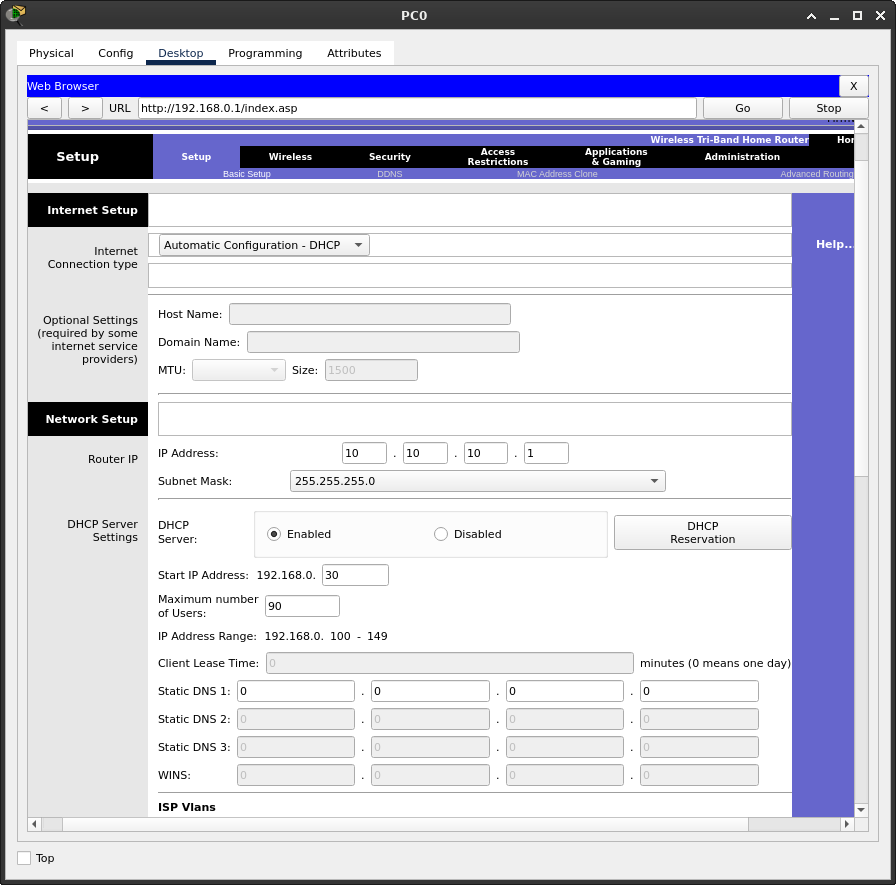This screenshot has height=885, width=896.
Task: Toggle the Top checkbox
Action: (x=24, y=858)
